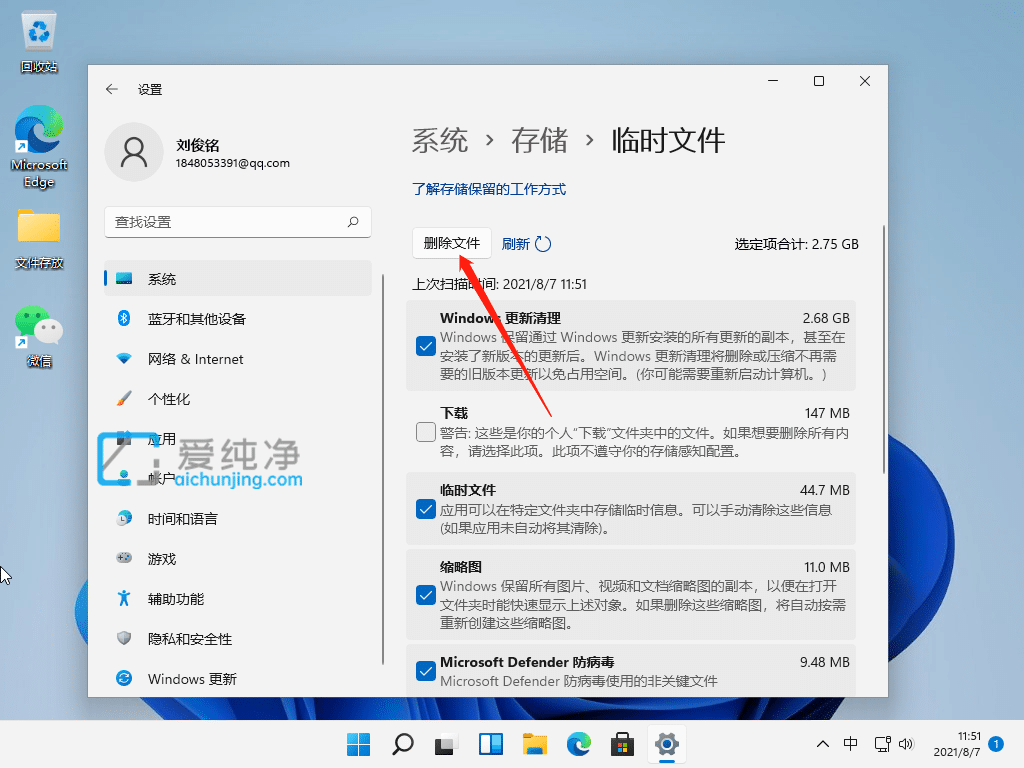Uncheck the 缩略图 thumbnails checkbox

pos(426,595)
